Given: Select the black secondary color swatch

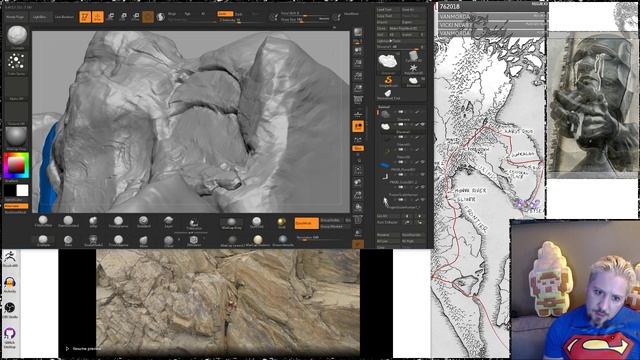Looking at the screenshot, I should click(10, 190).
